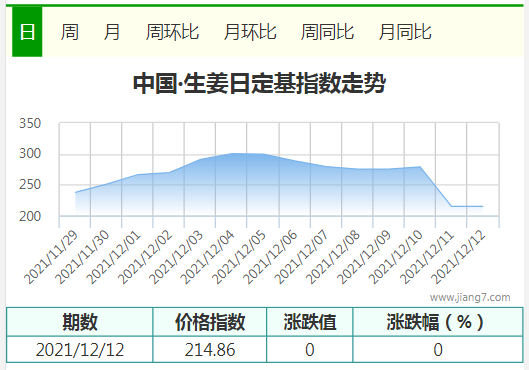The height and width of the screenshot is (370, 529).
Task: Click the 2021/12/03 x-axis label
Action: [x=176, y=257]
